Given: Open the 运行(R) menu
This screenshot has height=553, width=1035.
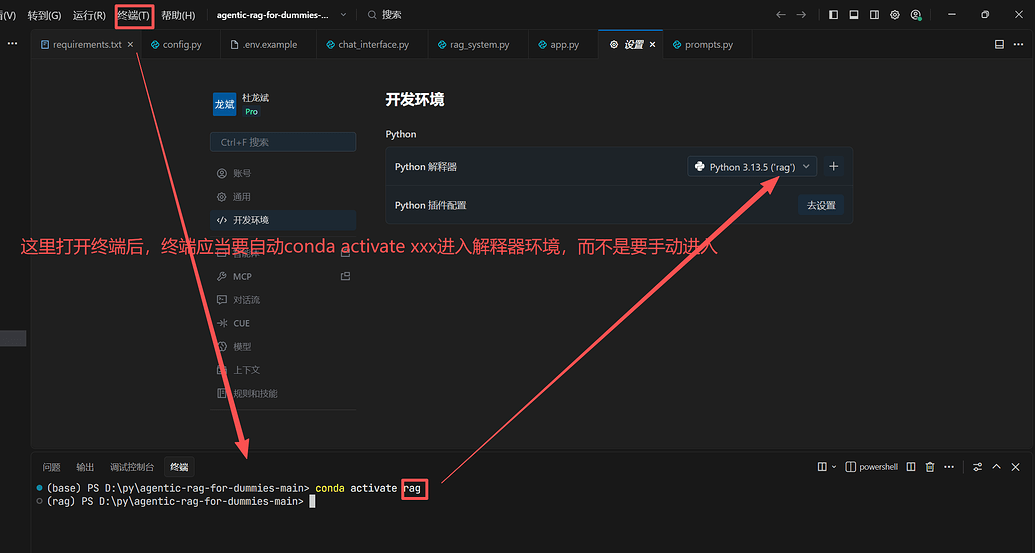Looking at the screenshot, I should (89, 15).
